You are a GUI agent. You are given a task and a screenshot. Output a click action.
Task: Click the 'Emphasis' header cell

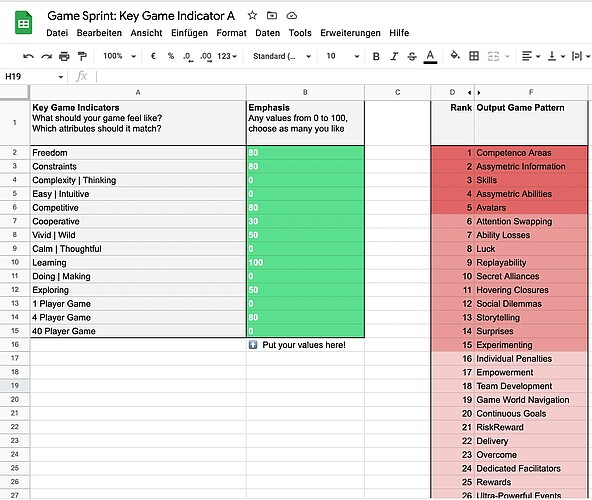[x=305, y=123]
